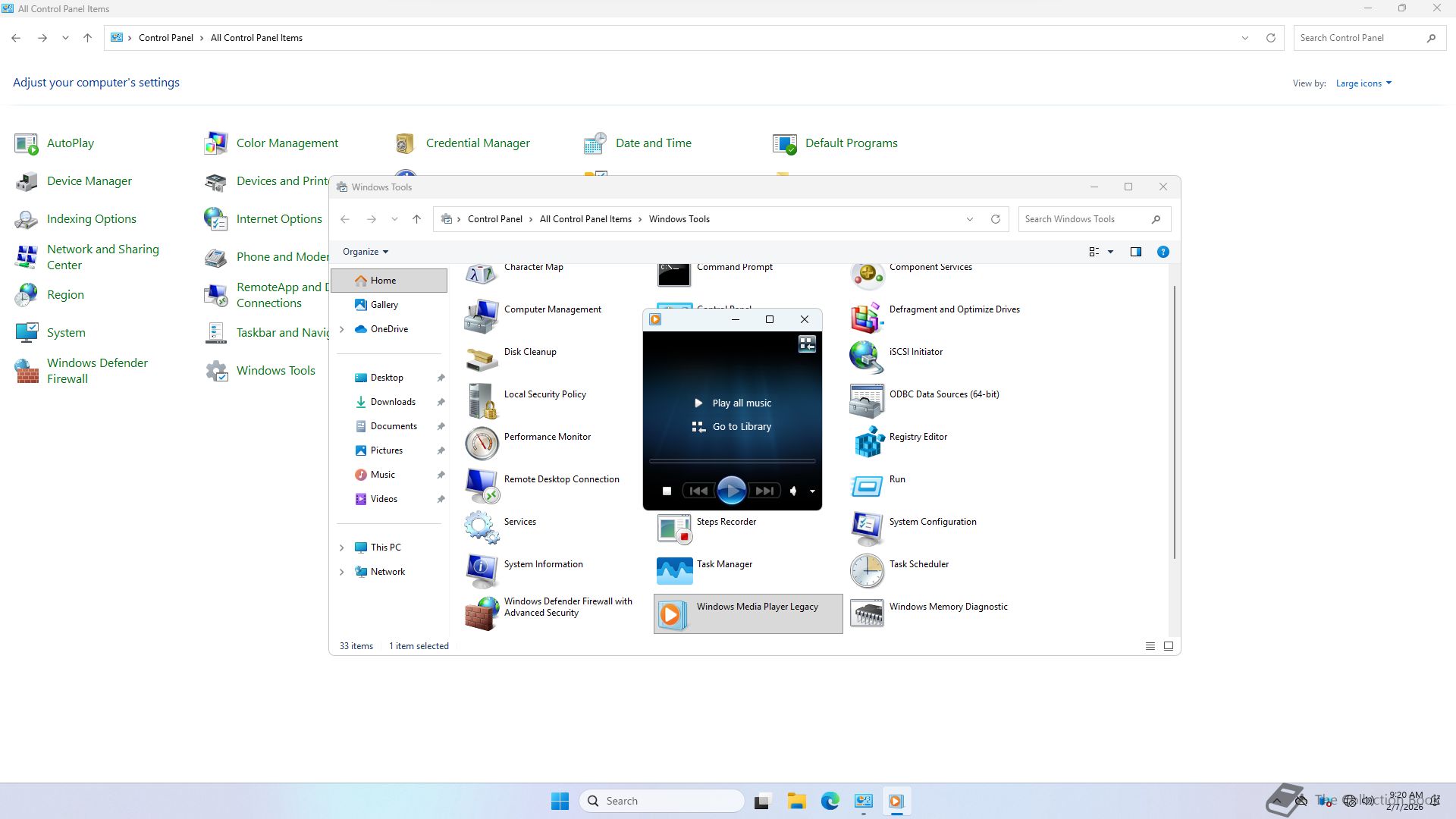Open the volume dropdown arrow in media player

point(812,491)
